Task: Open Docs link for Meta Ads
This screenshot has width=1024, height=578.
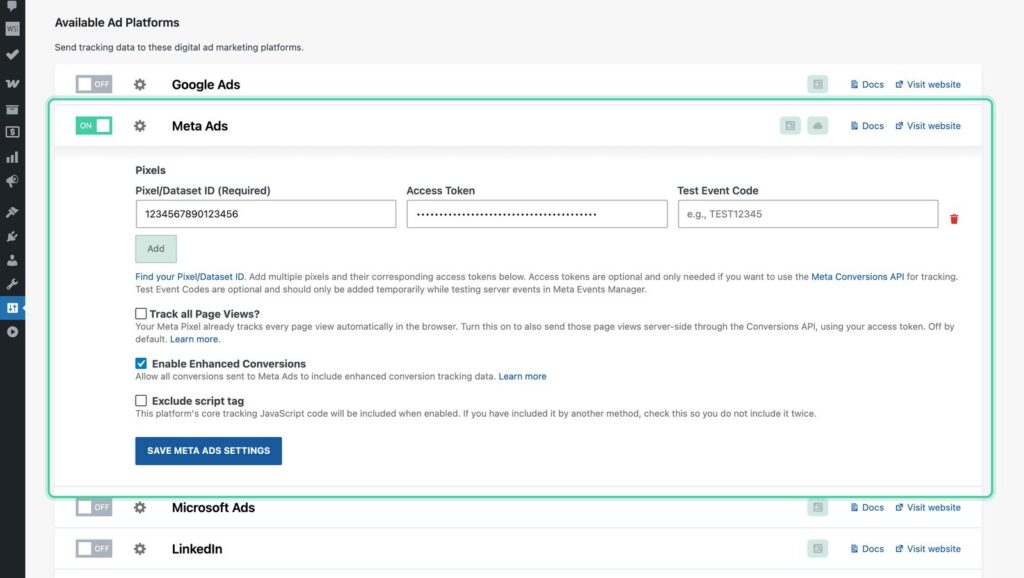Action: pos(867,125)
